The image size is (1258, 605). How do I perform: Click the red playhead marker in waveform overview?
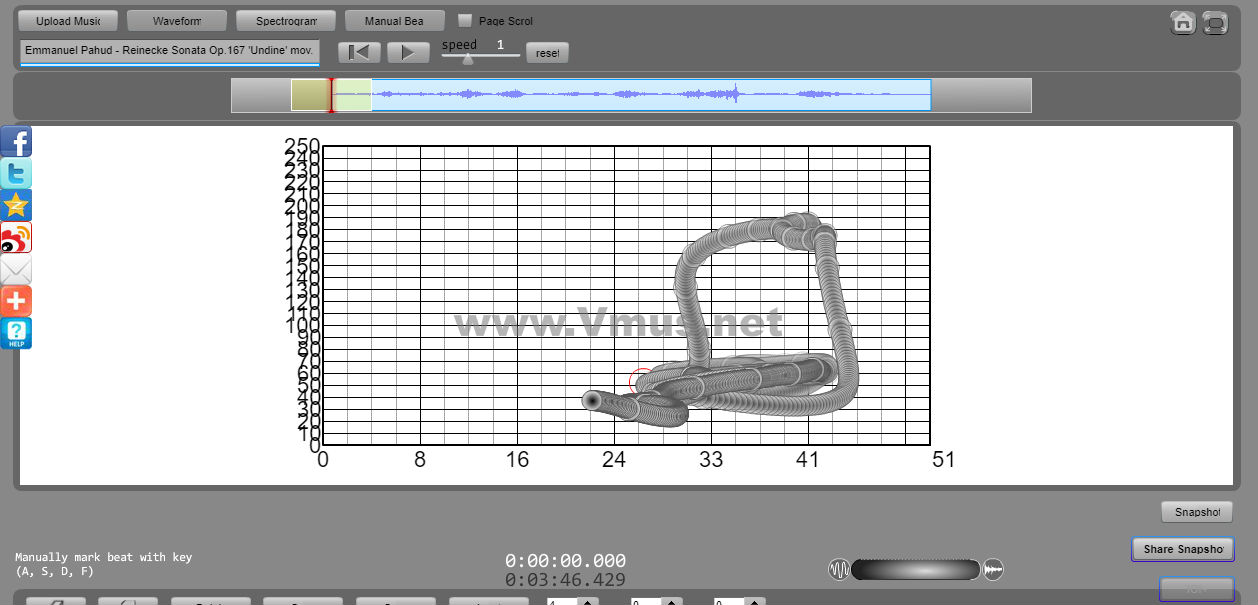click(331, 95)
